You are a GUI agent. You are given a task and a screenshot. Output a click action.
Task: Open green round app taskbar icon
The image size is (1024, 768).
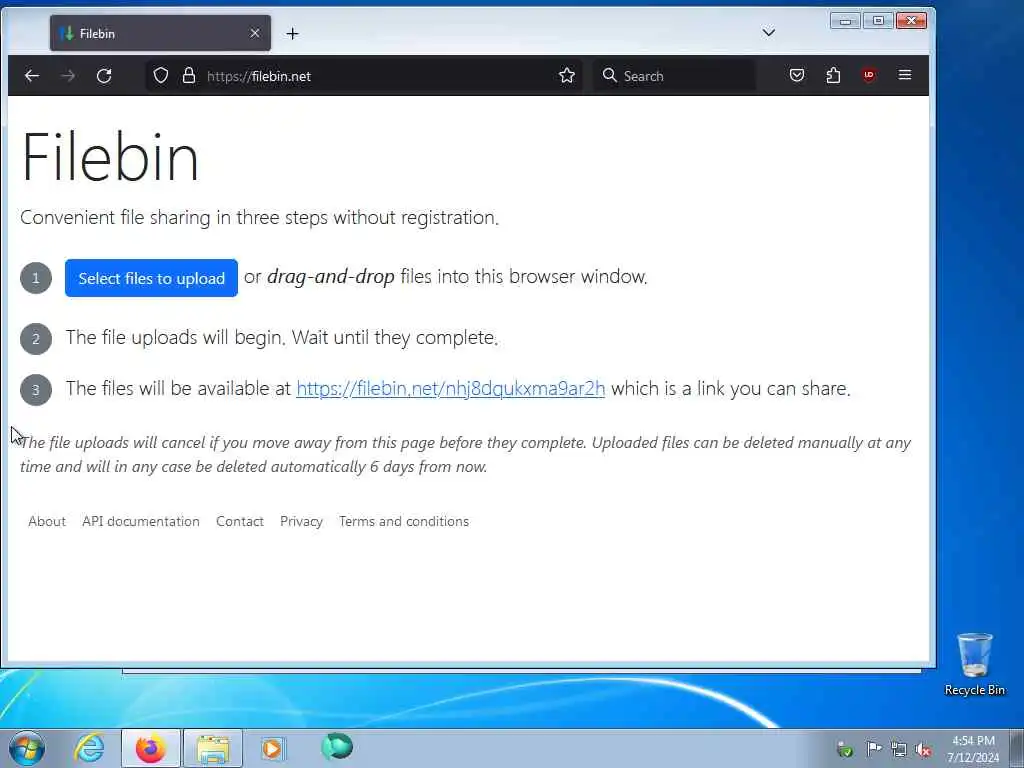click(337, 746)
